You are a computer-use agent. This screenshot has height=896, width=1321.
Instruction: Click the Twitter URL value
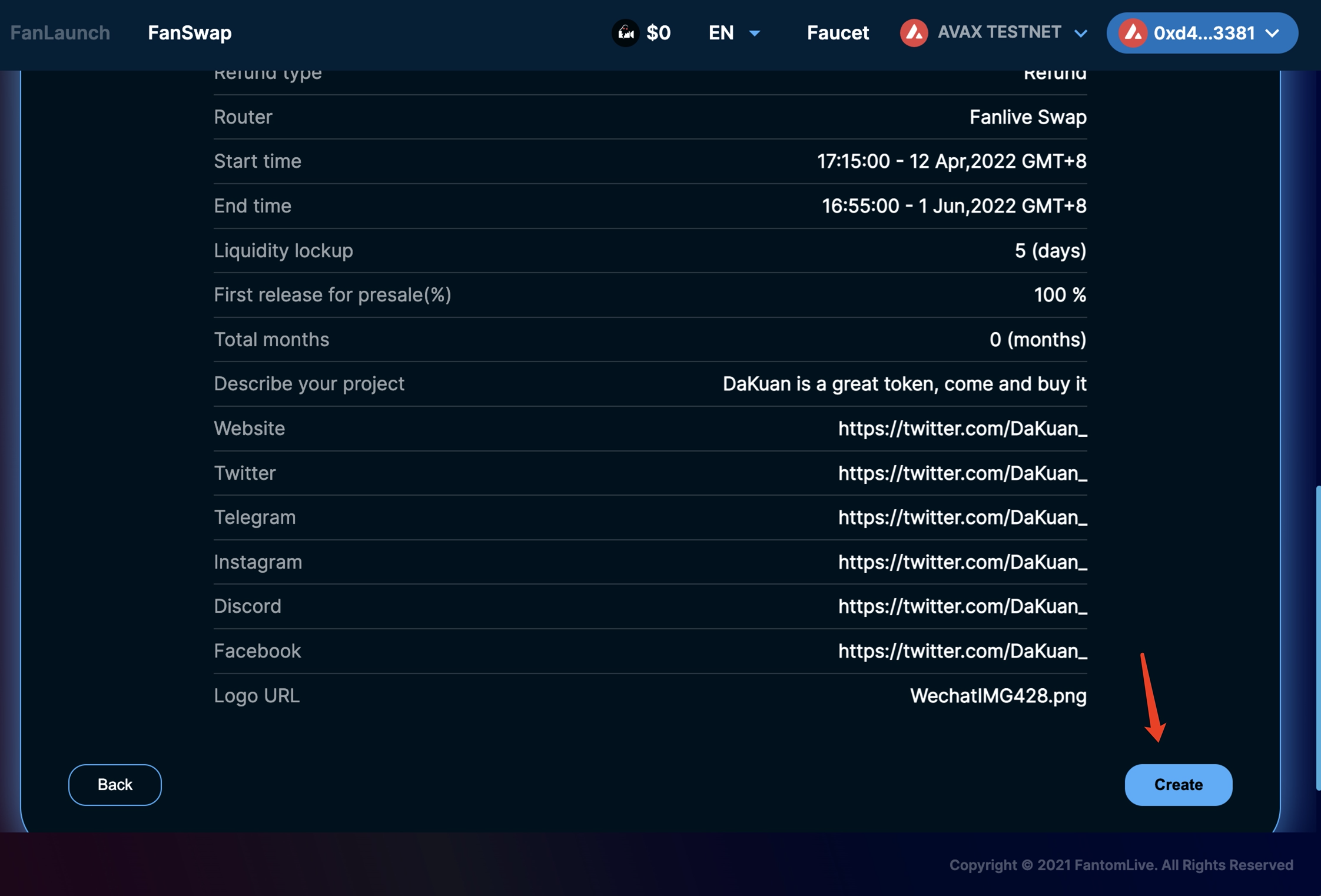point(962,473)
